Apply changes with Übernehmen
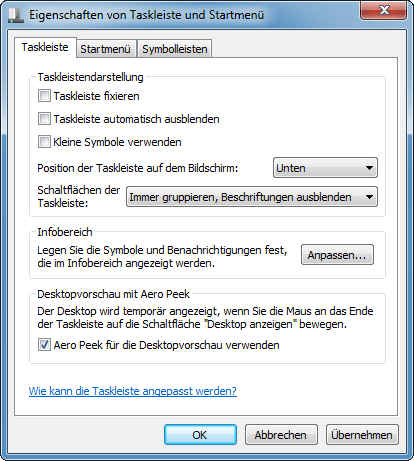Screen dimensions: 414x461 tap(362, 435)
